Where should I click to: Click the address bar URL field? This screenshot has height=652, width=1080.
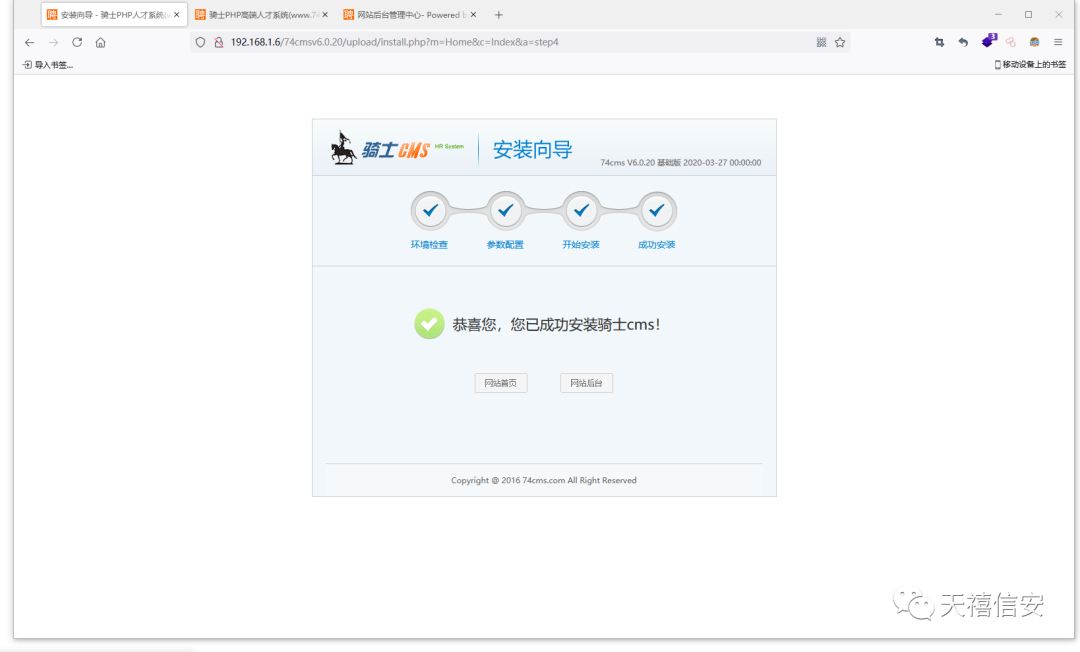tap(510, 43)
